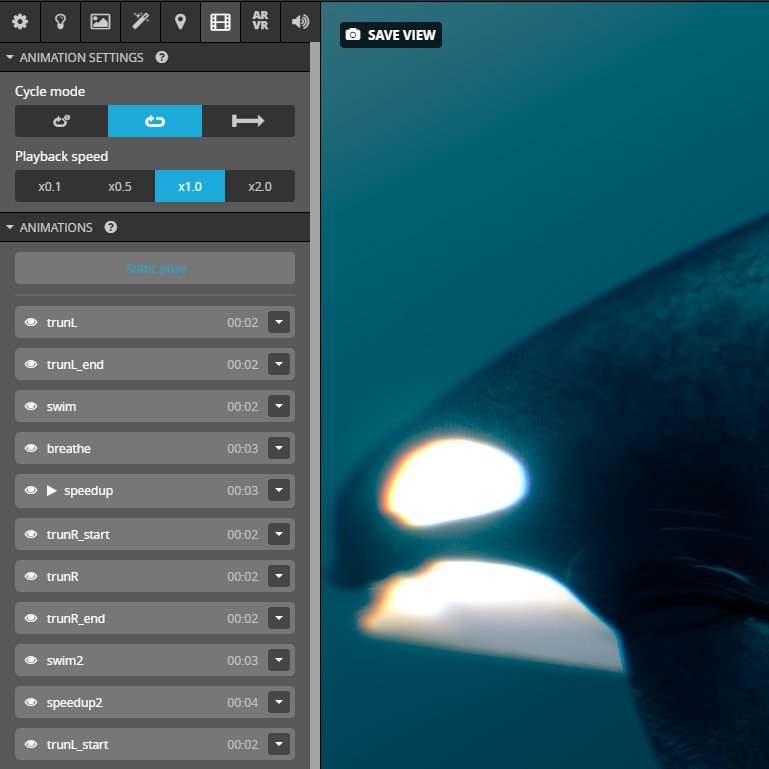
Task: Collapse the Animations section
Action: click(10, 227)
